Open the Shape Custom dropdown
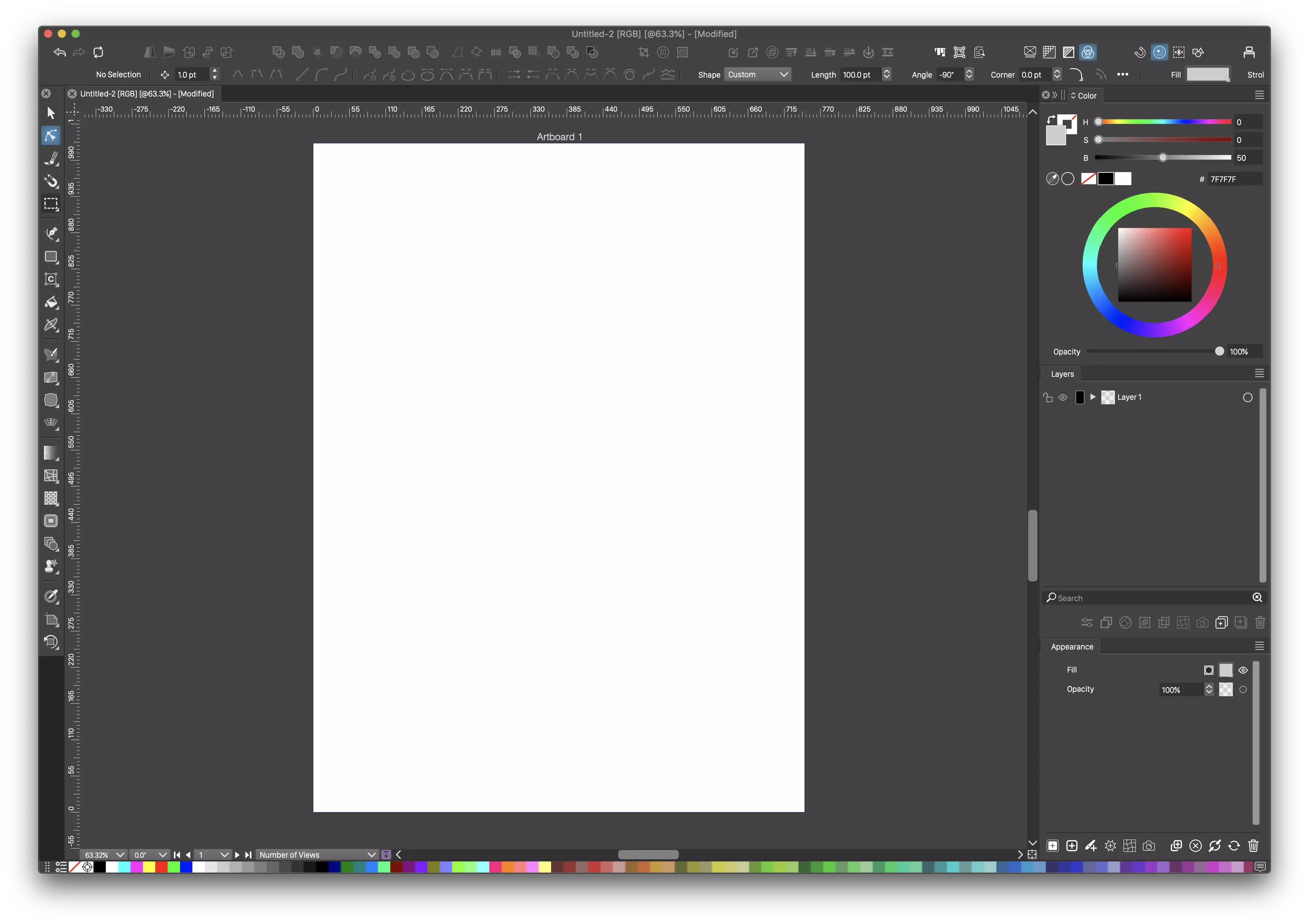The height and width of the screenshot is (924, 1309). pyautogui.click(x=758, y=75)
